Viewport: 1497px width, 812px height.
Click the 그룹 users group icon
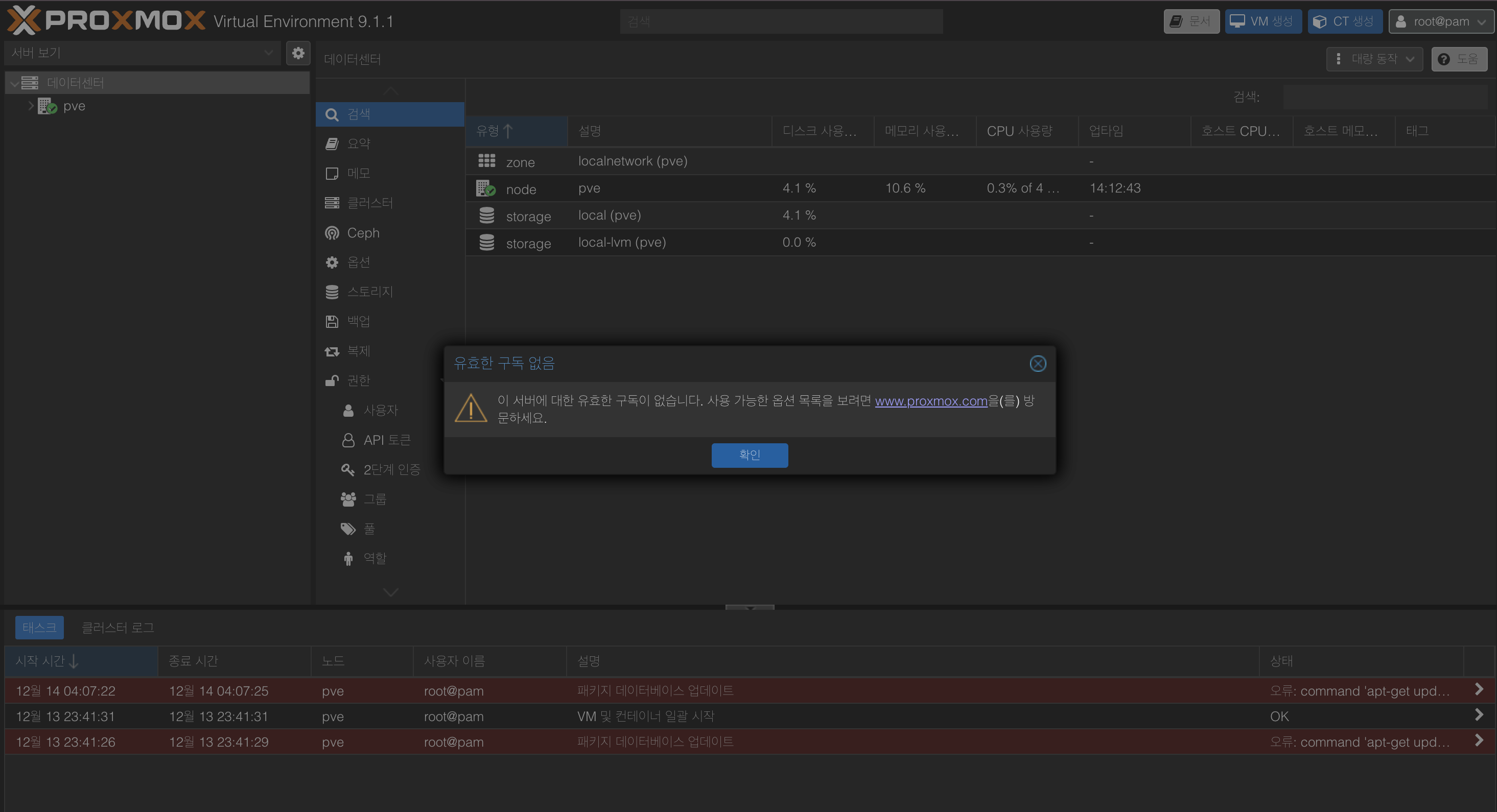click(347, 499)
